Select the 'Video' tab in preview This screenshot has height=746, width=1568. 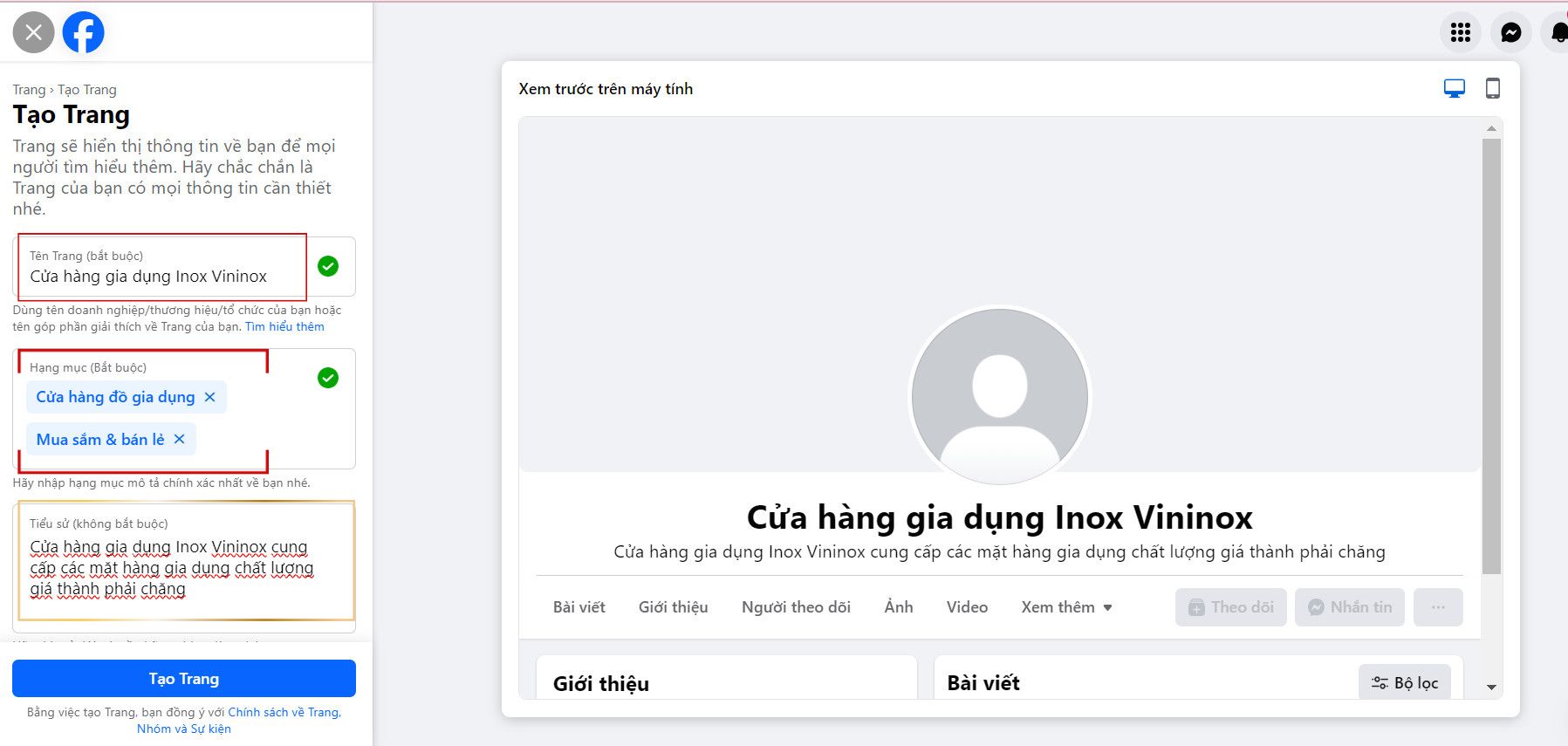pyautogui.click(x=967, y=607)
